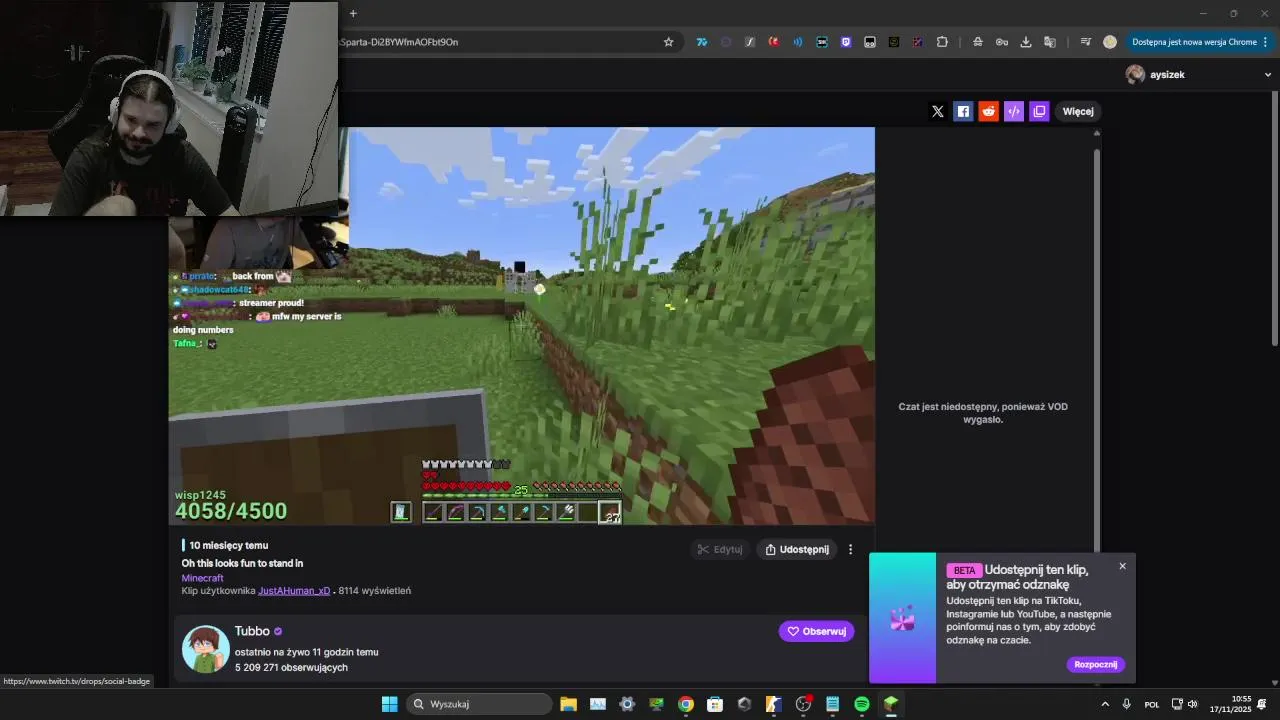The height and width of the screenshot is (720, 1280).
Task: Click the '5 209 271 obserwujących' text
Action: [291, 667]
